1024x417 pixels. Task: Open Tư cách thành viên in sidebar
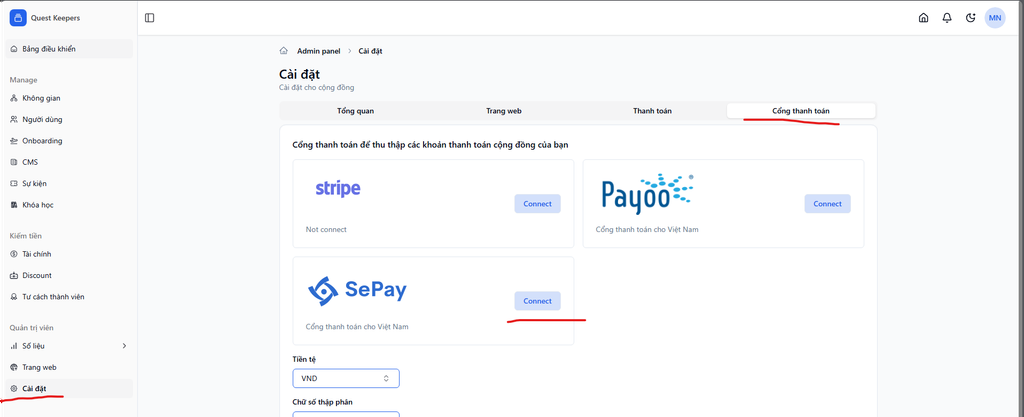pyautogui.click(x=69, y=296)
